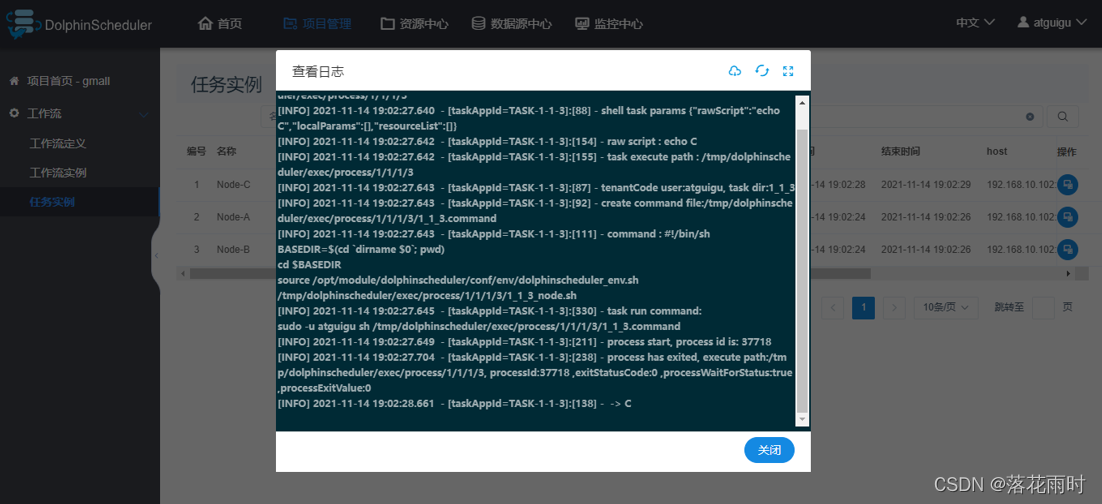The height and width of the screenshot is (504, 1102).
Task: Click the table scrollbar left arrow
Action: coord(183,273)
